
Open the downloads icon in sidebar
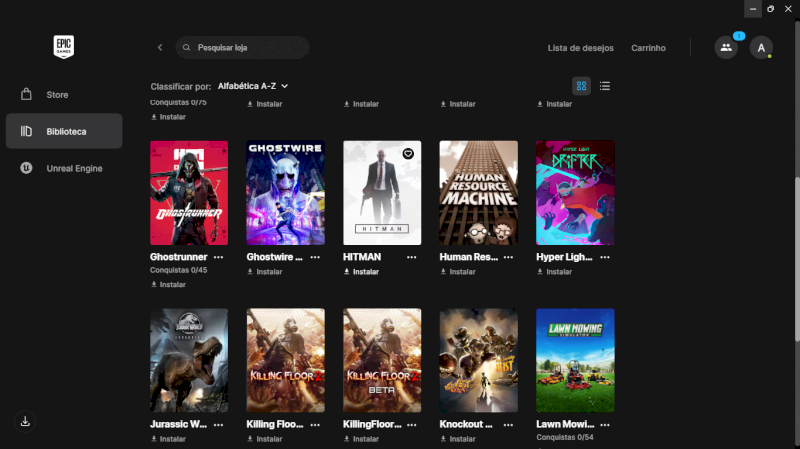click(x=26, y=421)
